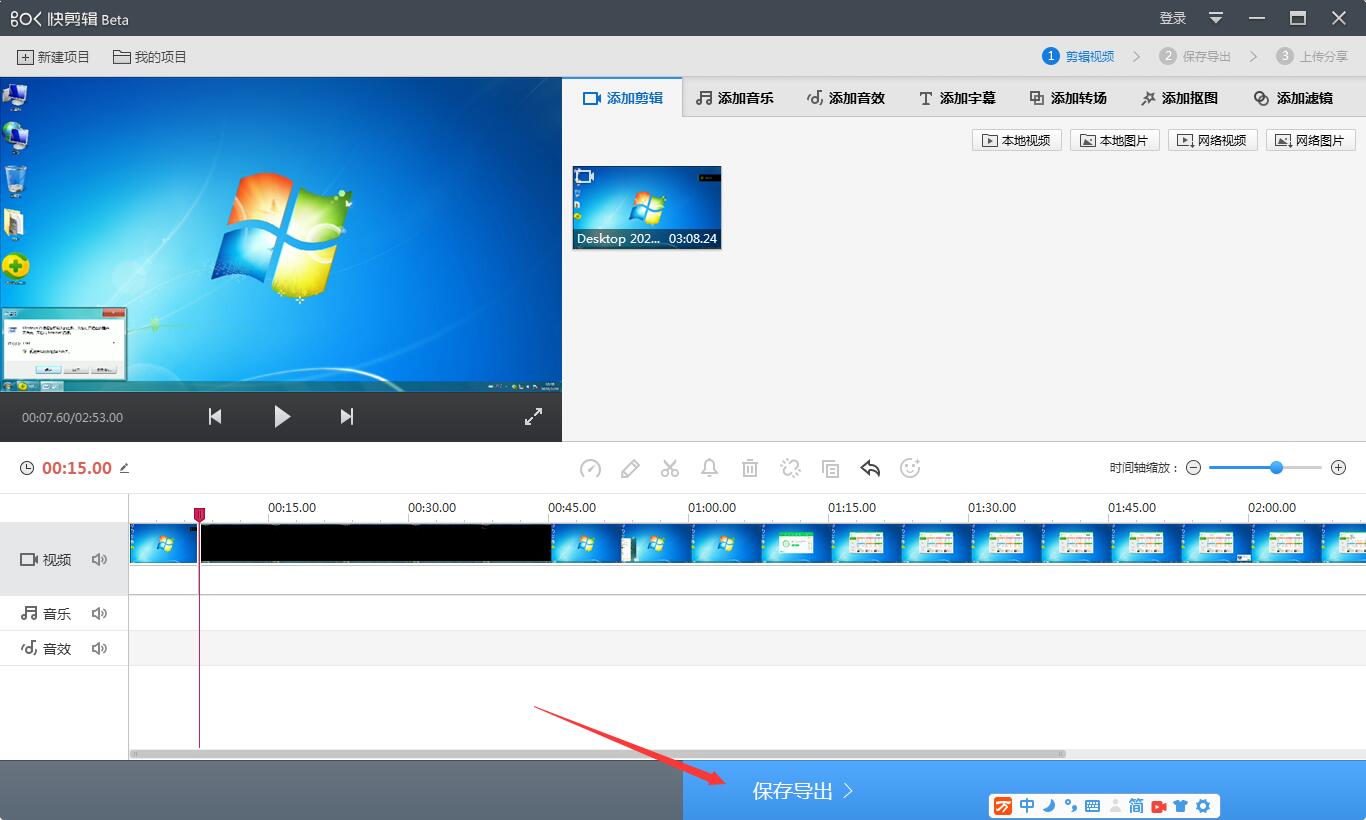Viewport: 1366px width, 820px height.
Task: Jump to the next frame marker
Action: pos(347,417)
